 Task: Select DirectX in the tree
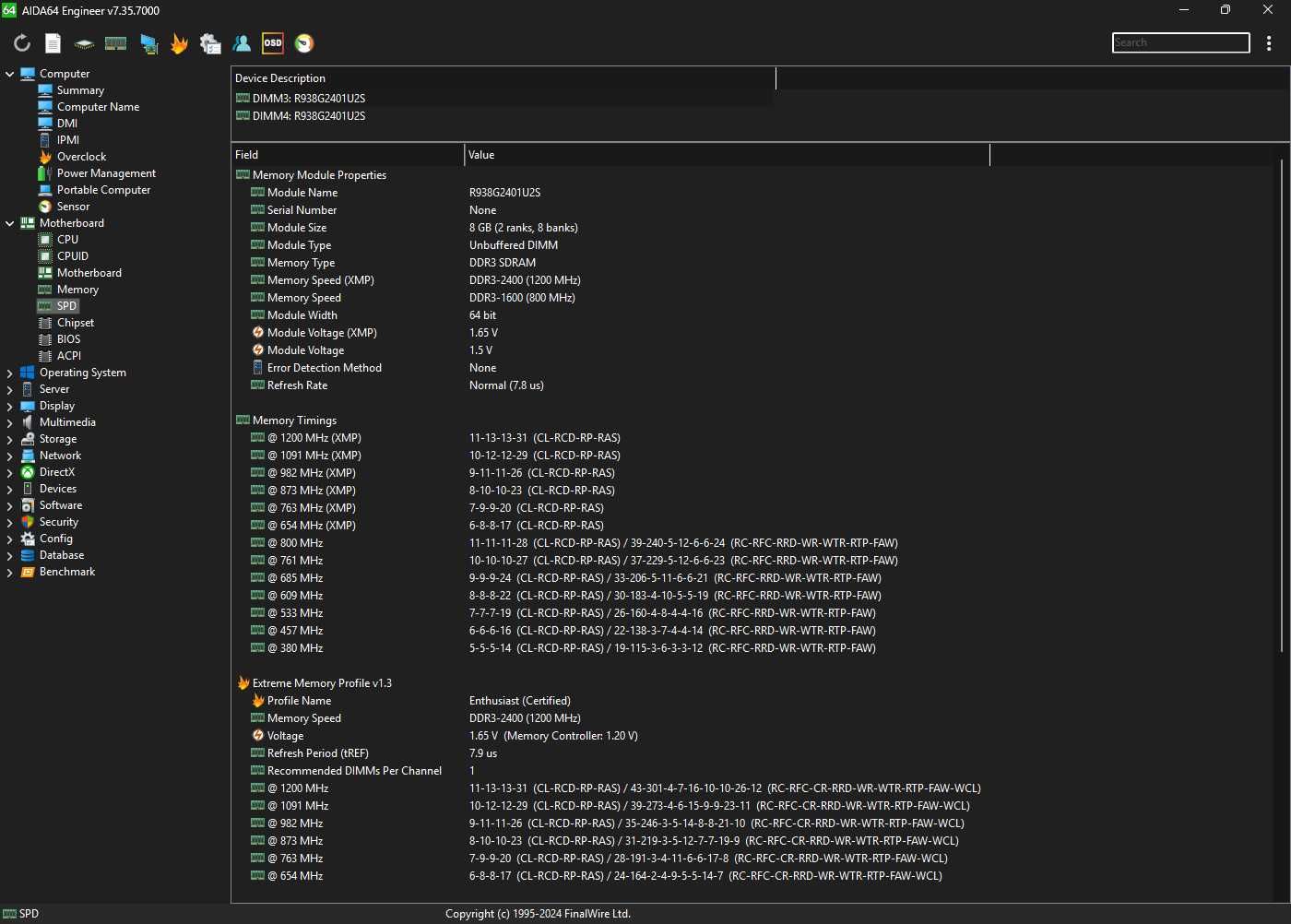point(56,472)
